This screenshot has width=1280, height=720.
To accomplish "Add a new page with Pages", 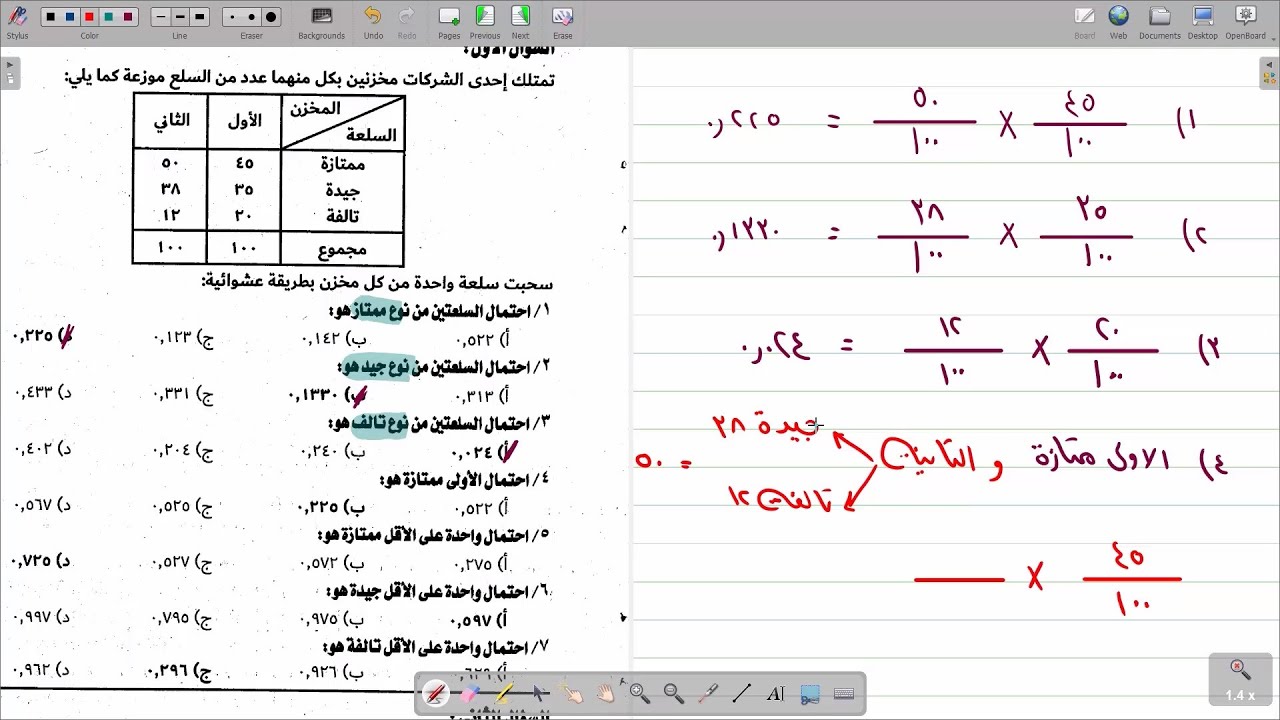I will click(x=449, y=21).
